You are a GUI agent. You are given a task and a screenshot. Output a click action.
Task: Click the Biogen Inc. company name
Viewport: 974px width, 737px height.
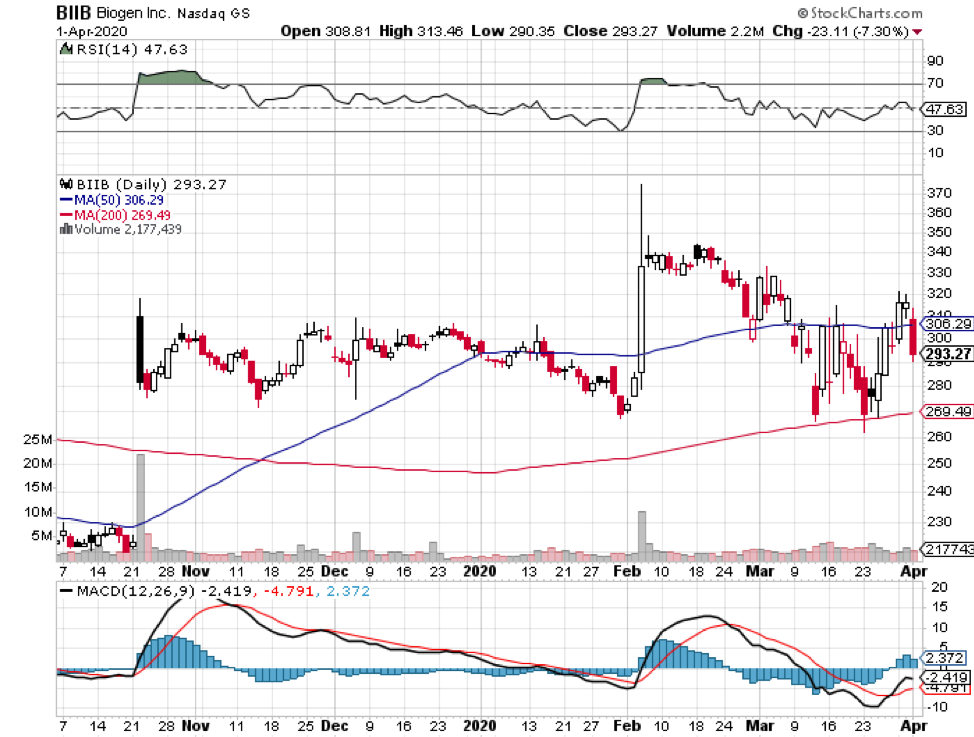tap(134, 13)
